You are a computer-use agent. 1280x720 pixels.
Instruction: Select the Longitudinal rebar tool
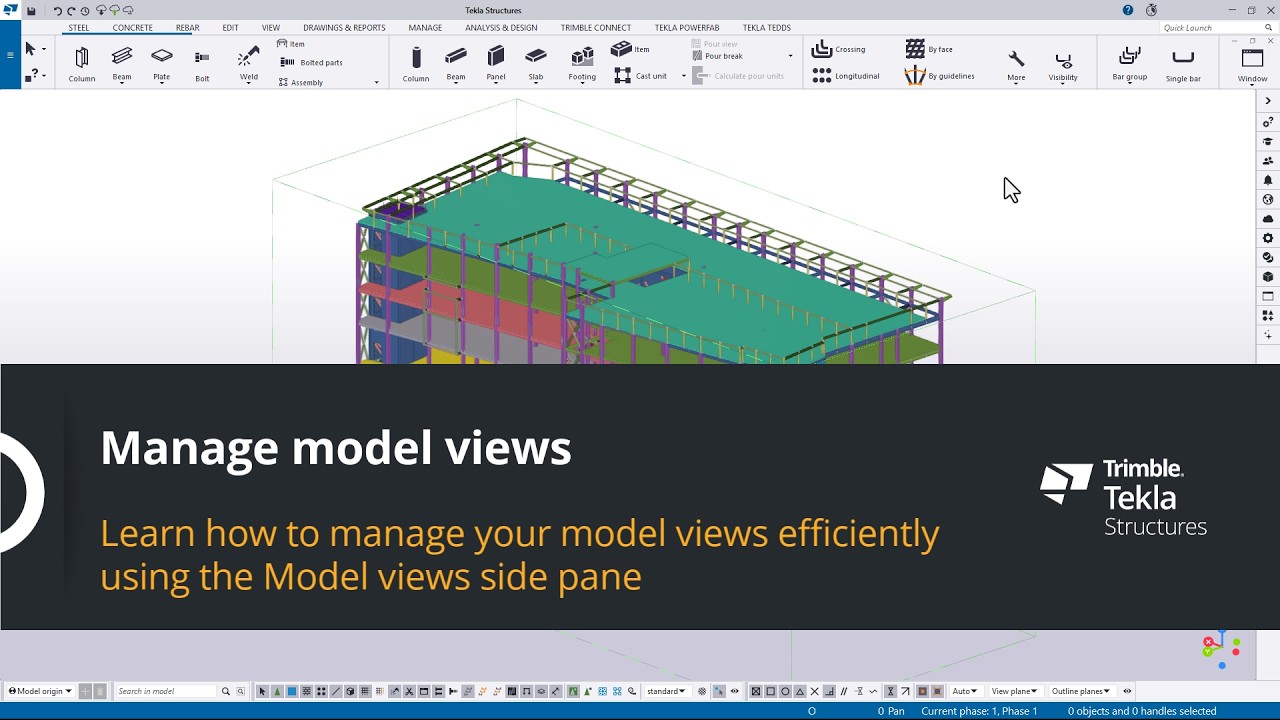[846, 76]
